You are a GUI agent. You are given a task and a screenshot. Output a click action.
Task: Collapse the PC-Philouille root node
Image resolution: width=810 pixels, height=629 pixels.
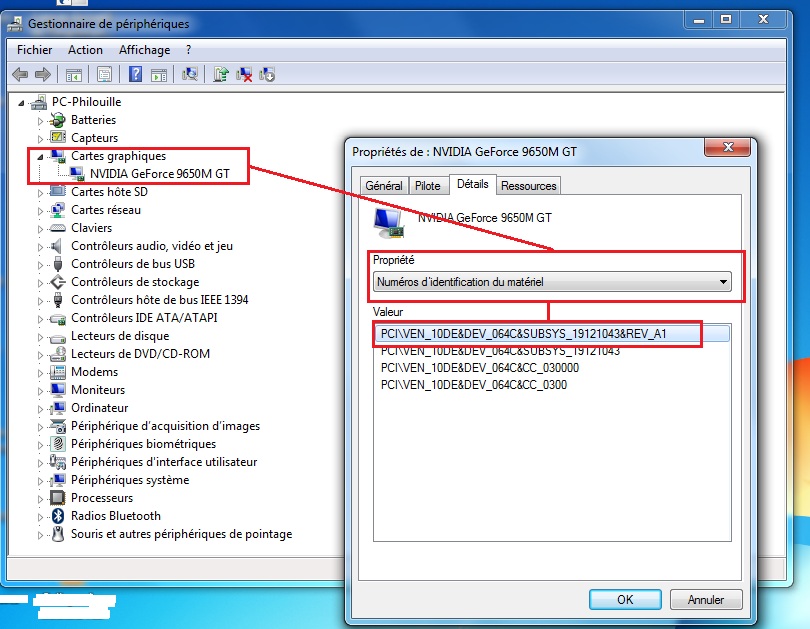(x=21, y=103)
